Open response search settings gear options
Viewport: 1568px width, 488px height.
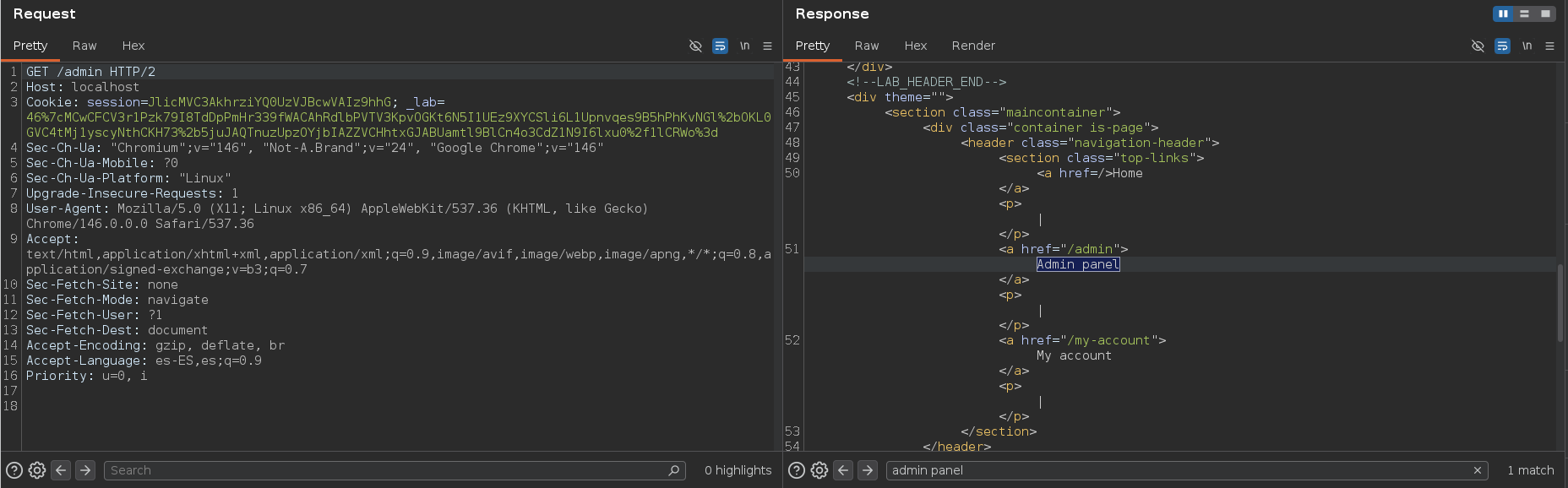[x=819, y=470]
